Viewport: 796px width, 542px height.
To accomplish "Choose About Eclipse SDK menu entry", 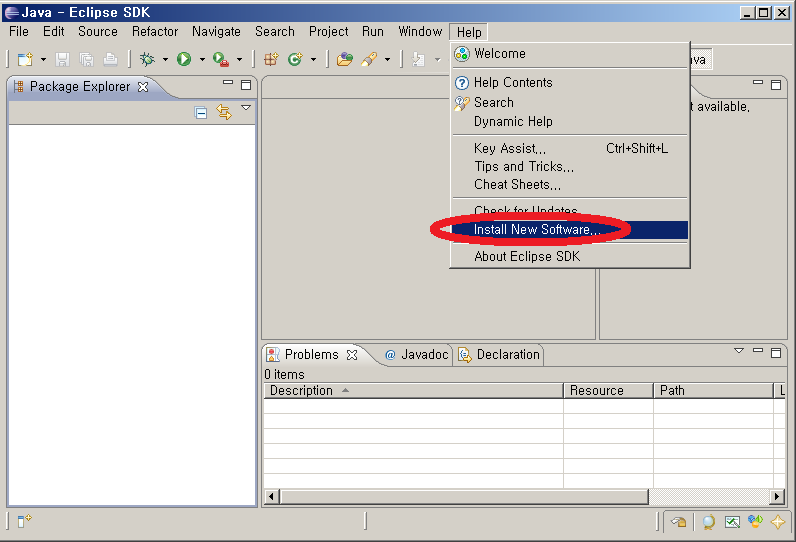I will [570, 256].
